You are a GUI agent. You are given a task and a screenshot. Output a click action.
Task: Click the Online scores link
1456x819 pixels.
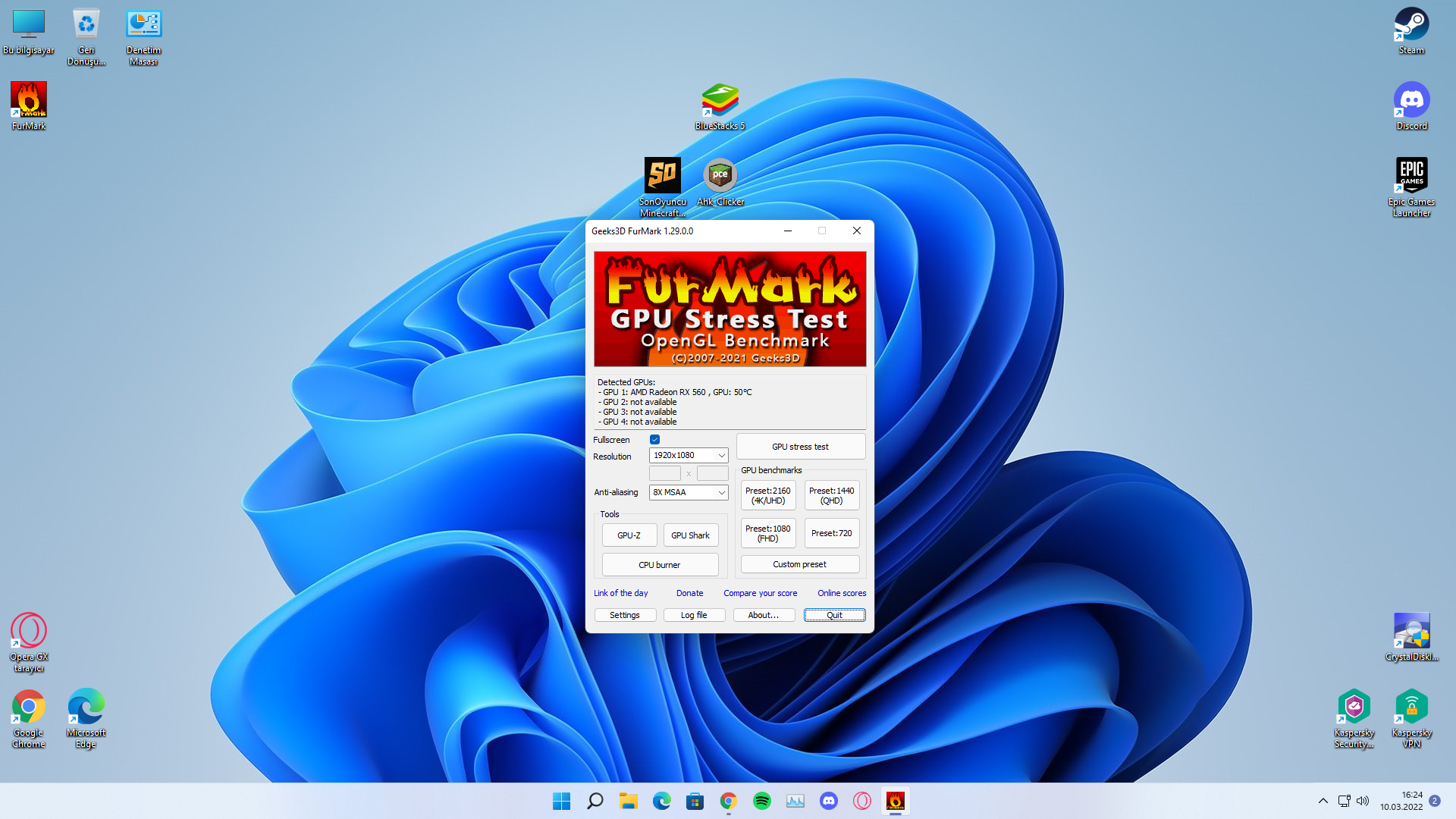coord(841,593)
